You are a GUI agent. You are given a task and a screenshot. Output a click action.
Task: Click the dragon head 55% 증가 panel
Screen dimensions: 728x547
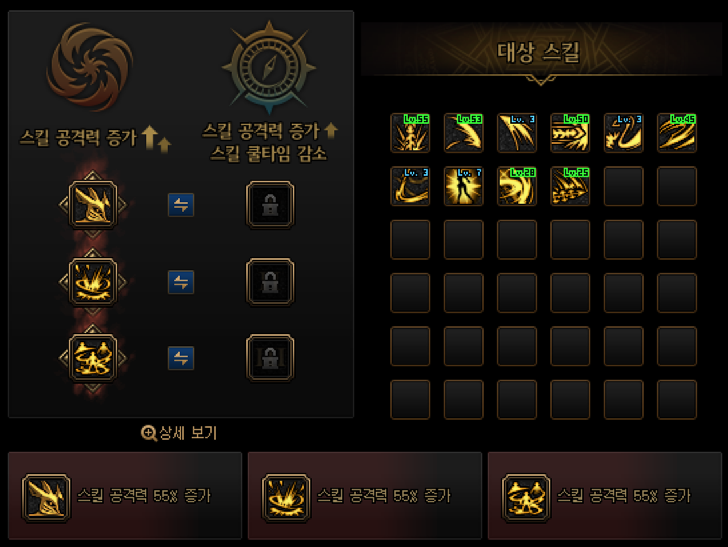click(125, 495)
